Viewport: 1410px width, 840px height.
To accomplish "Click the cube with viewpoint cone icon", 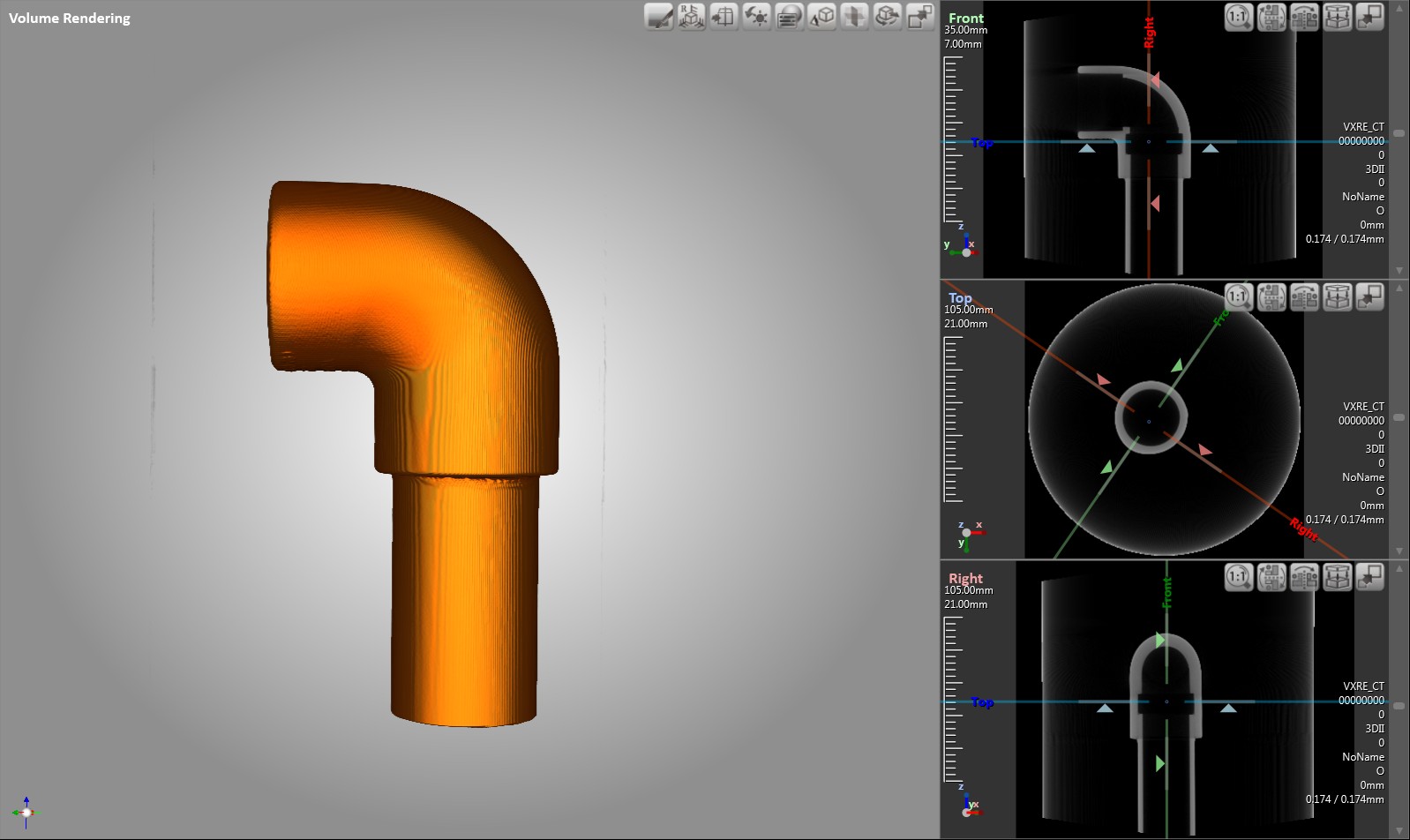I will (822, 17).
